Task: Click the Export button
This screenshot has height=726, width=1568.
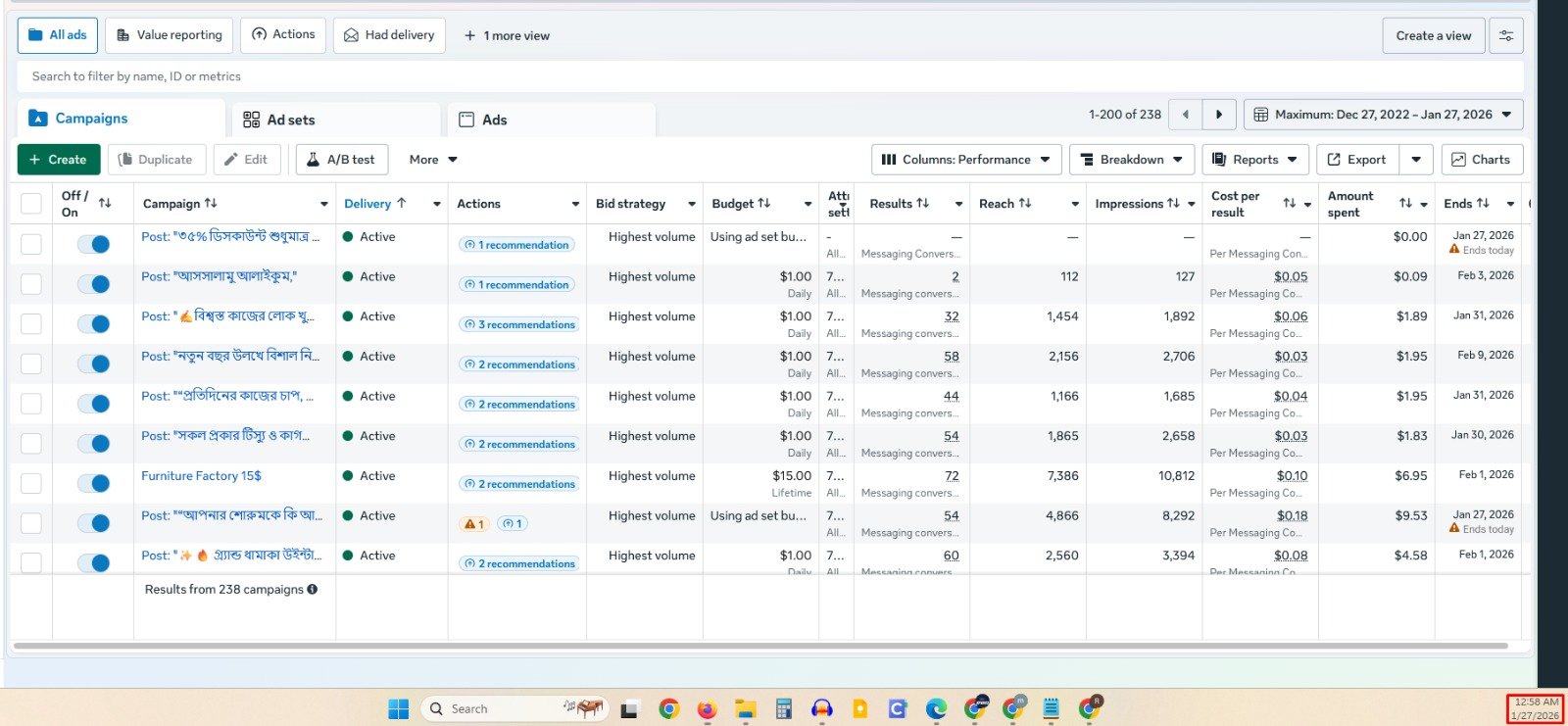Action: [x=1355, y=160]
